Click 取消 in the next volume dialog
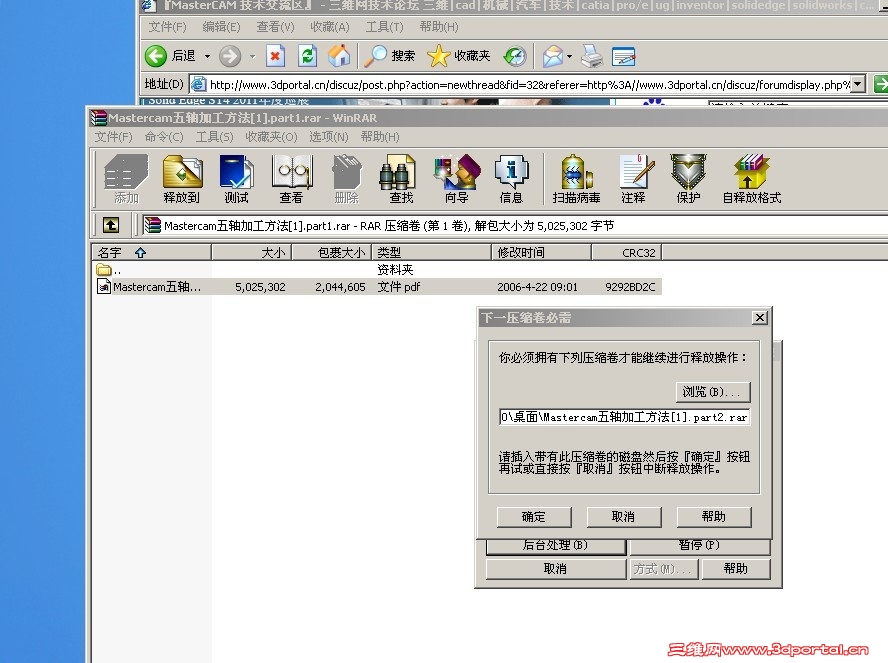 tap(624, 516)
